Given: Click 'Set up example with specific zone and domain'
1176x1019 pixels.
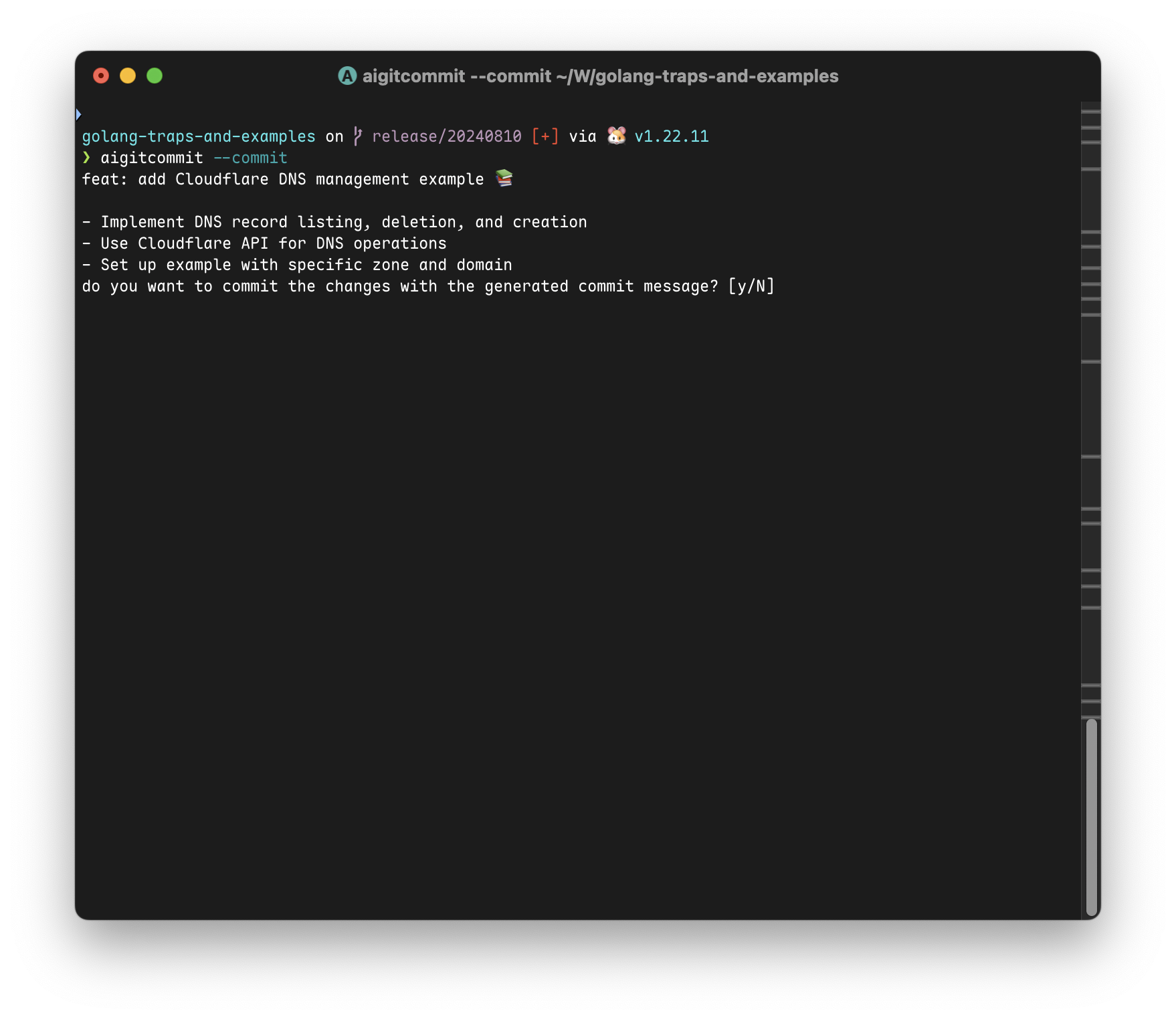Looking at the screenshot, I should pos(306,265).
